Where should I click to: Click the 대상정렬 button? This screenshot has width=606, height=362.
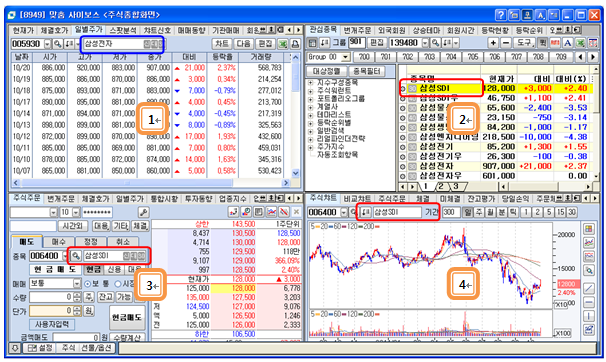[x=327, y=71]
